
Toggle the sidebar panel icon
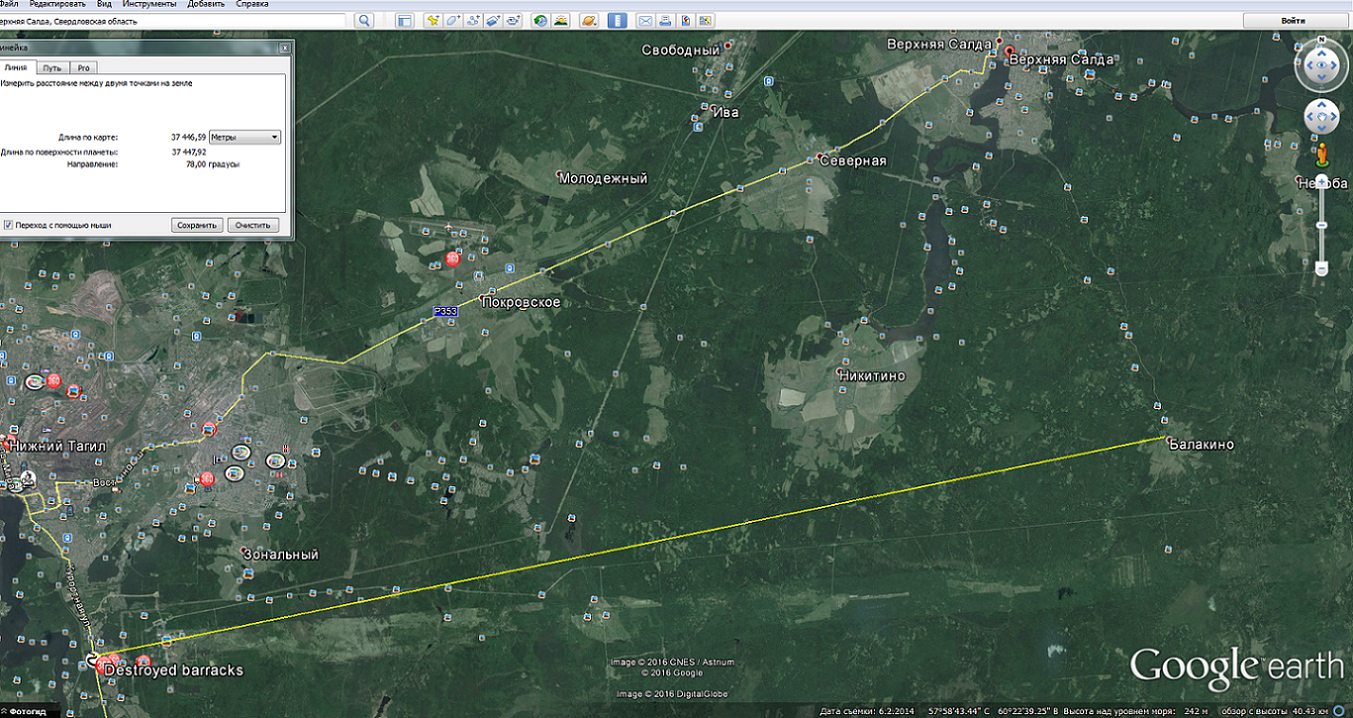404,21
